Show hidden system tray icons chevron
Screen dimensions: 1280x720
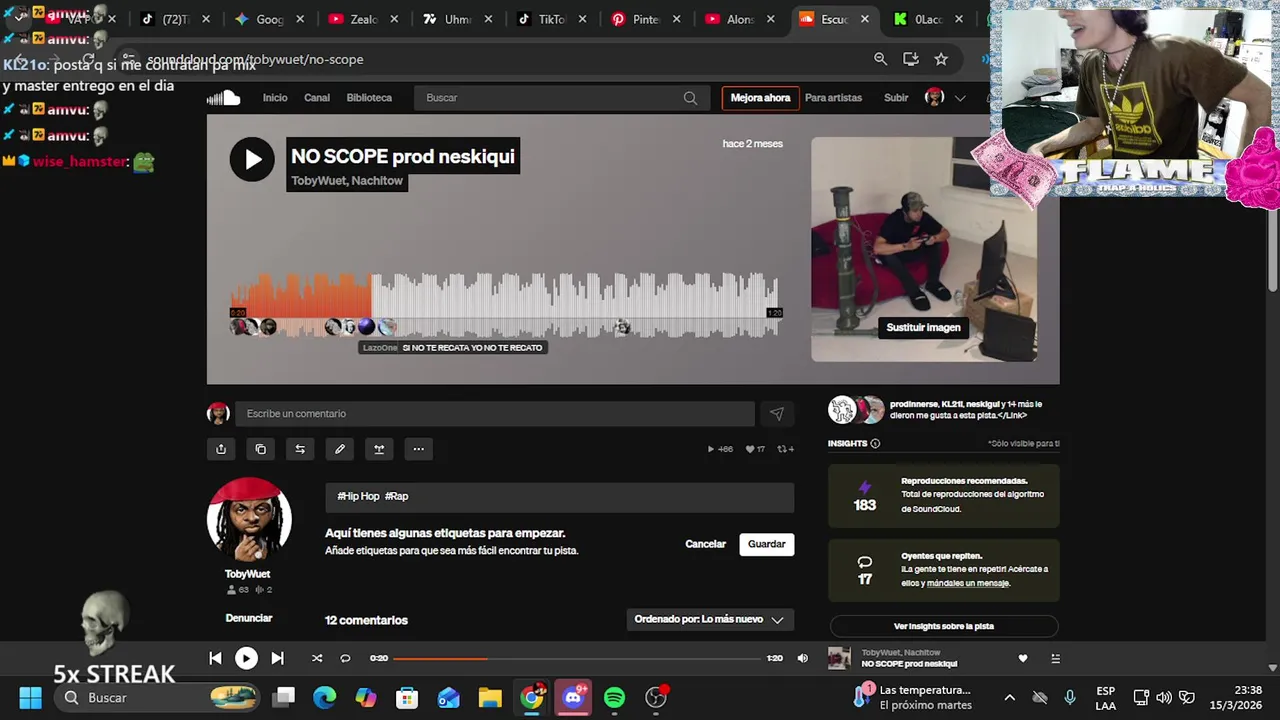tap(1009, 698)
